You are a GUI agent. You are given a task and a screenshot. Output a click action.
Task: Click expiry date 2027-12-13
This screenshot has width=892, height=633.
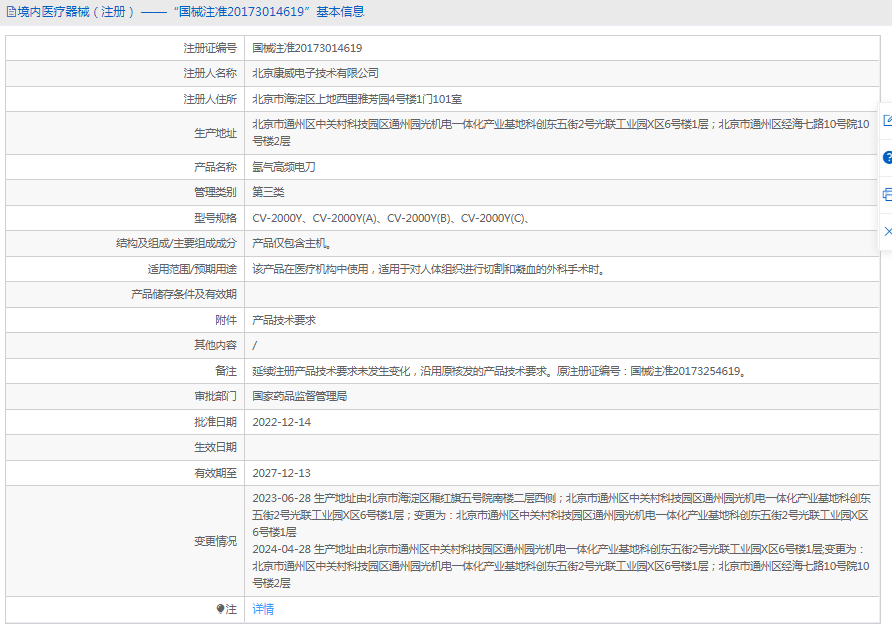(281, 473)
